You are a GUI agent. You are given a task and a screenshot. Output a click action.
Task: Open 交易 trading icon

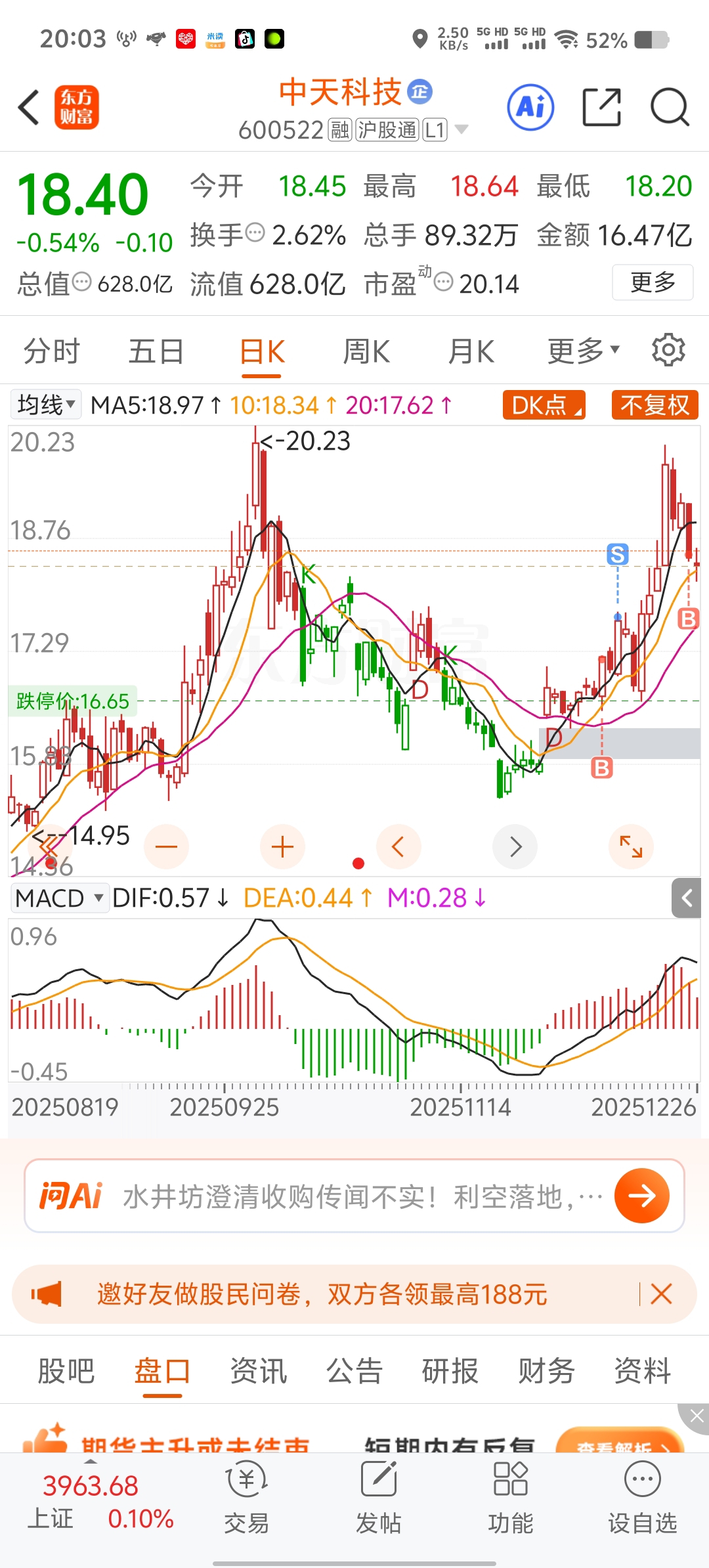coord(246,1498)
